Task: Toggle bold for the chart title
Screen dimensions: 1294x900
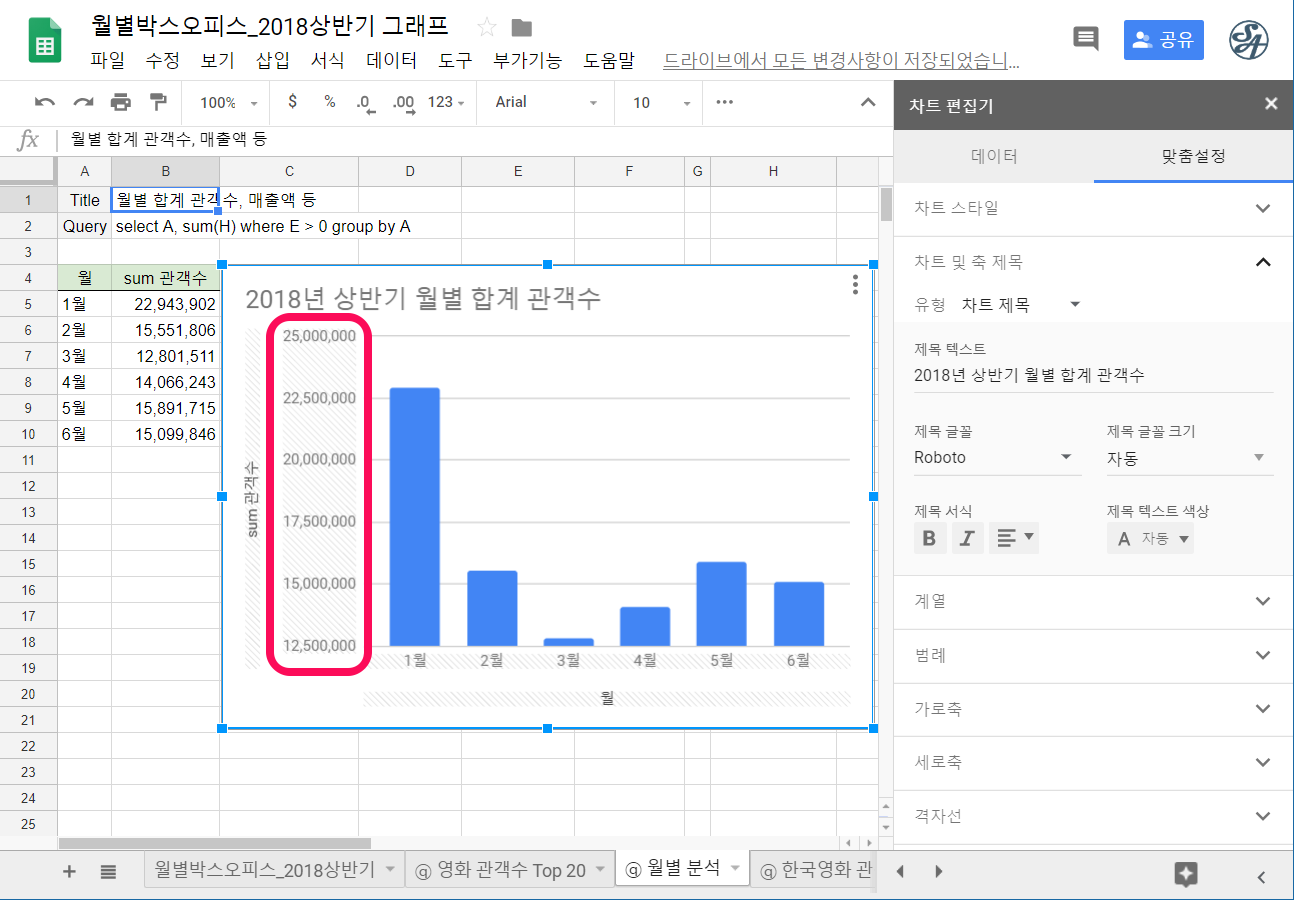Action: click(929, 537)
